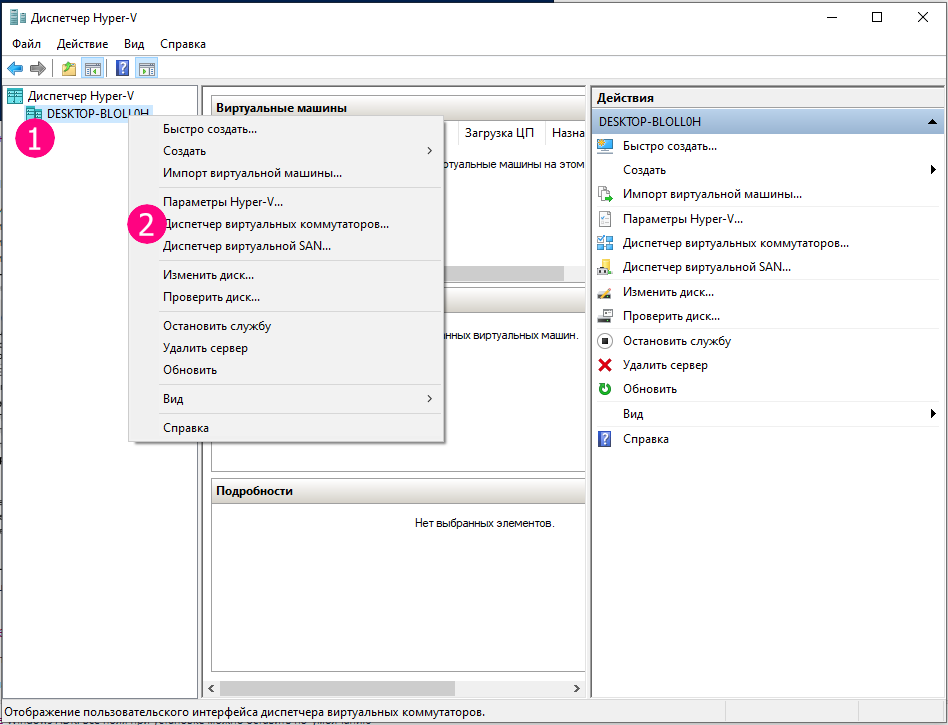Click the scroll left arrow in center pane

point(211,688)
